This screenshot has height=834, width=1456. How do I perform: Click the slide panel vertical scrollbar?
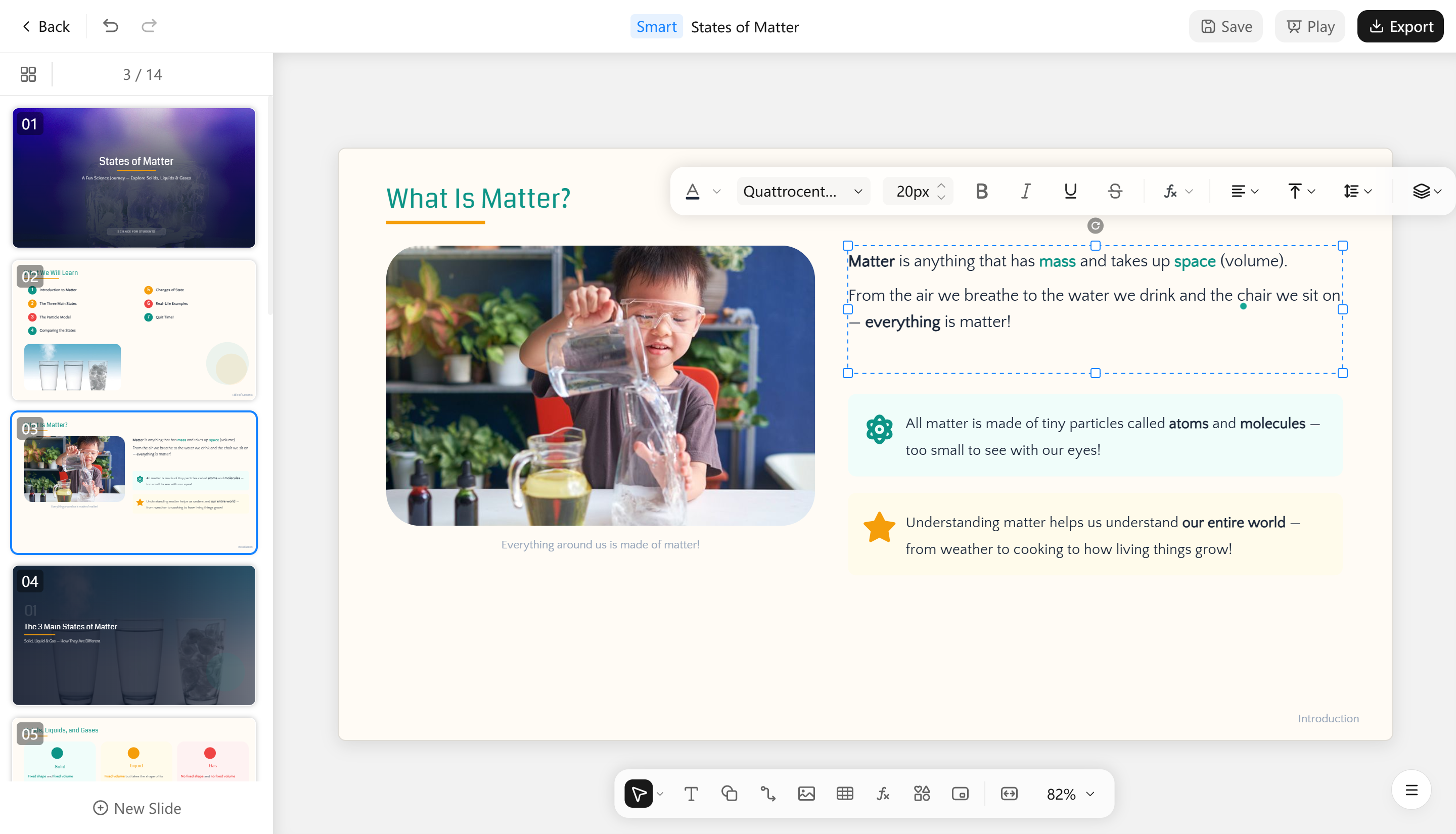(270, 206)
